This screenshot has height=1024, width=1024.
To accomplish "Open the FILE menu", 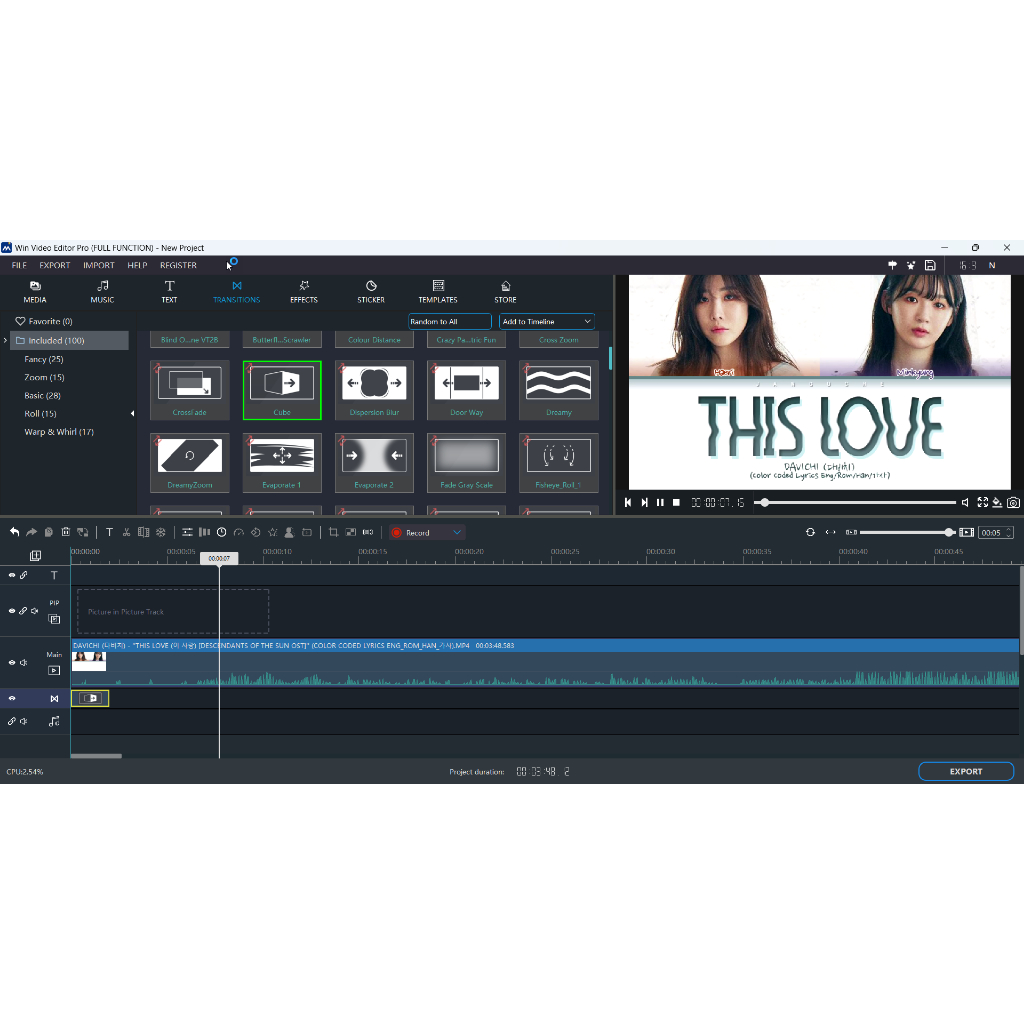I will coord(19,266).
